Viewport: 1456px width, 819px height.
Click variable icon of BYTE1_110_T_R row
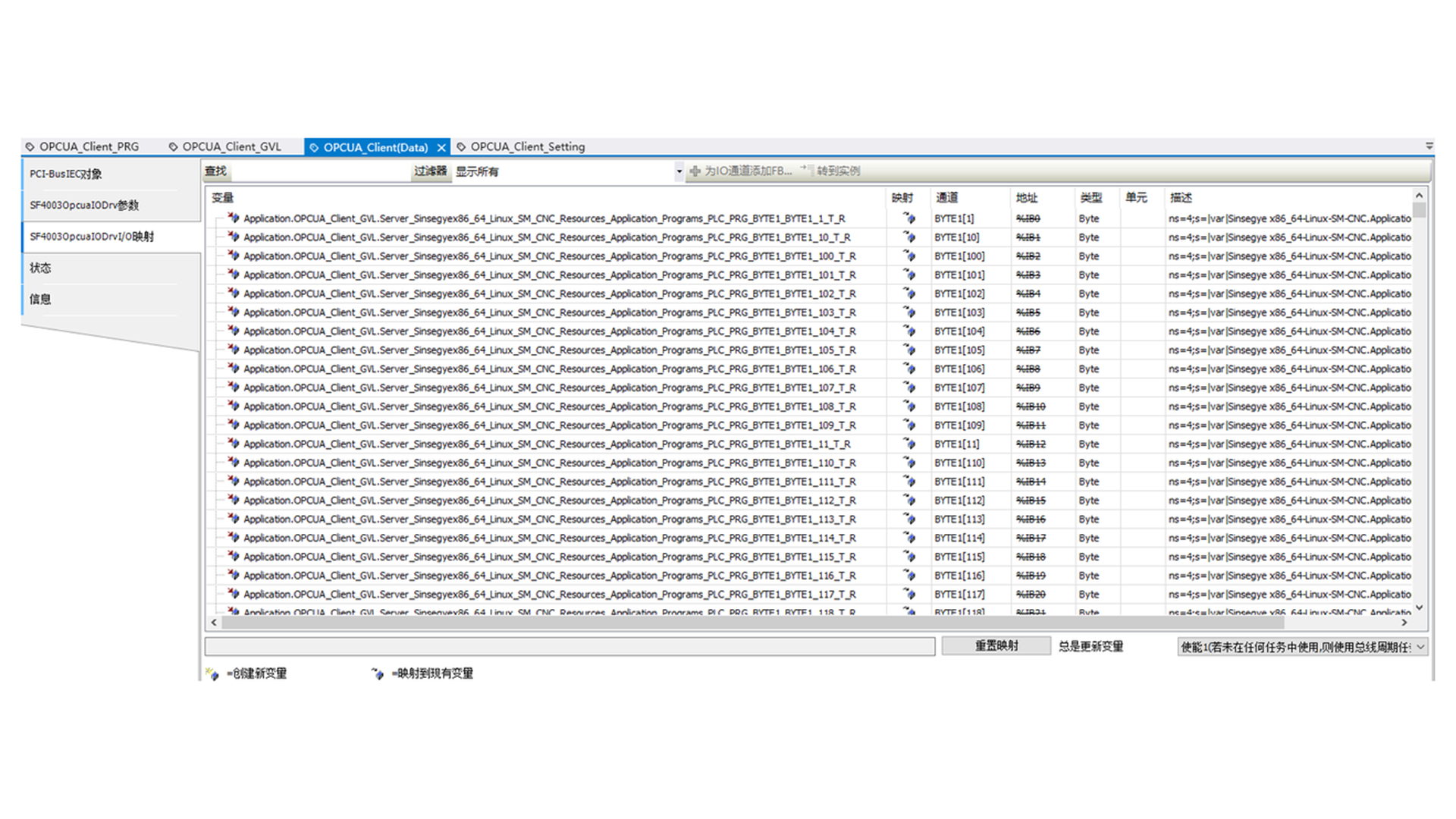[234, 463]
